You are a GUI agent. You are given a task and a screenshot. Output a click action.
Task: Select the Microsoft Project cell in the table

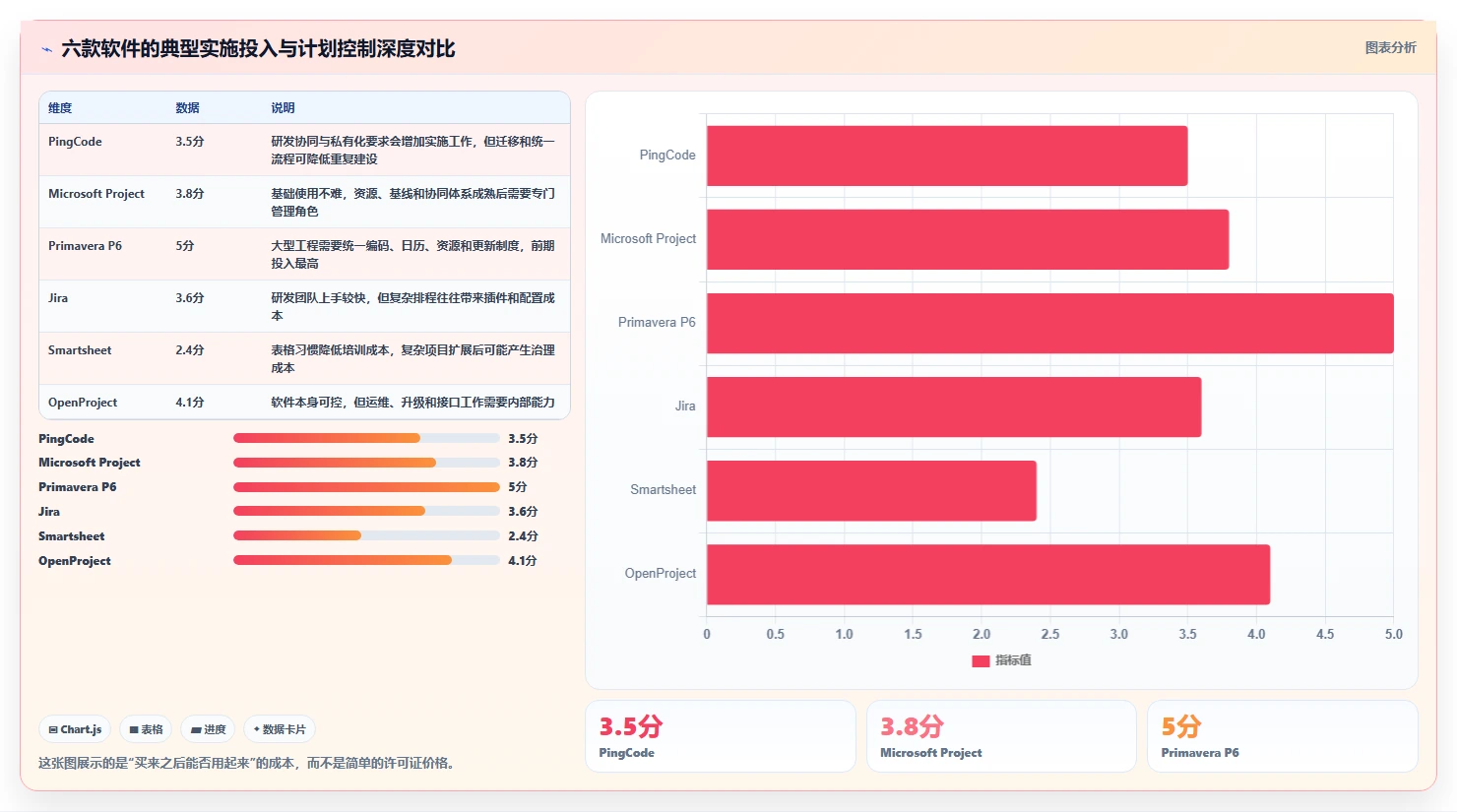96,194
